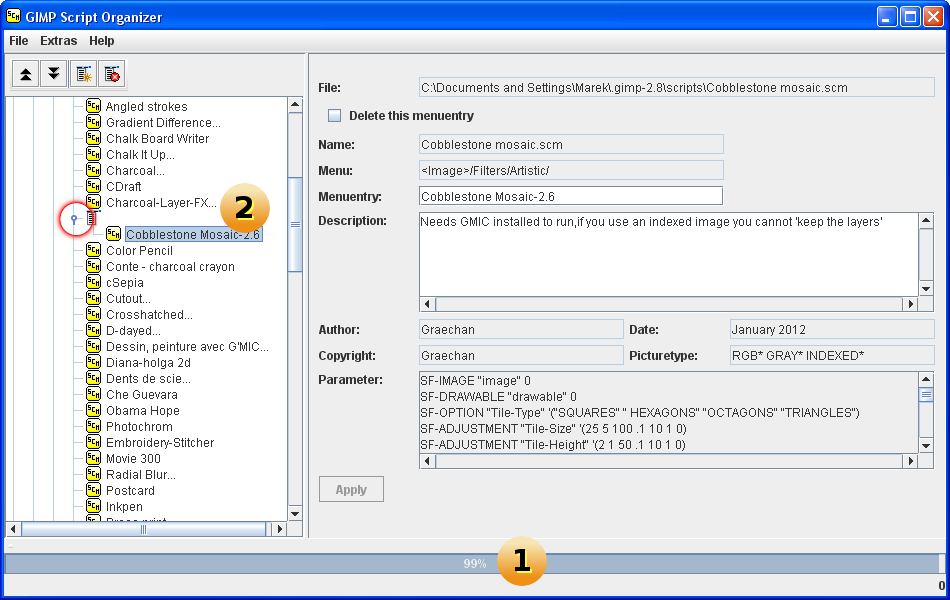Click the script icon beside Diana-holga 2d

93,362
